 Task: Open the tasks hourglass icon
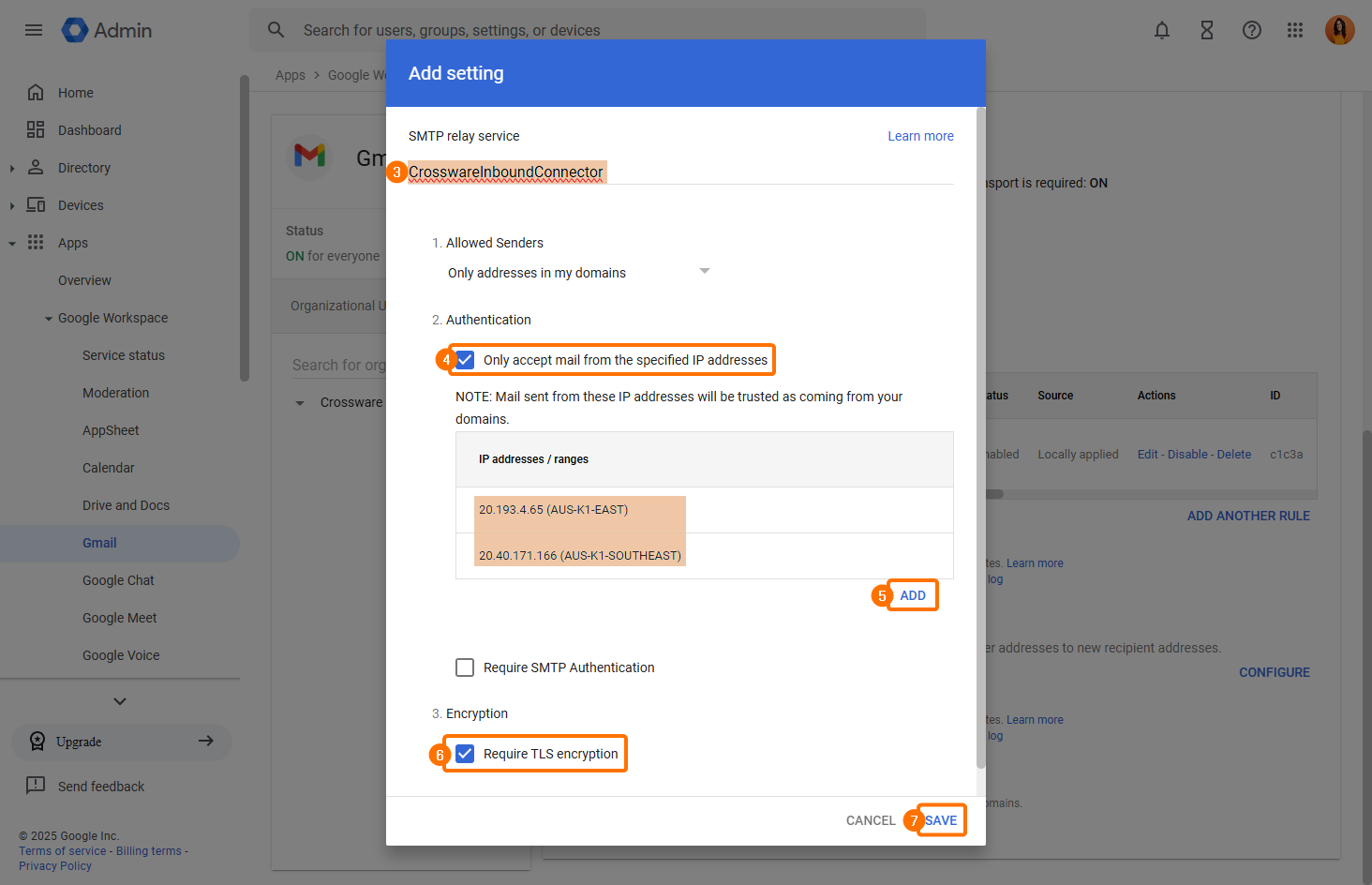click(1207, 30)
